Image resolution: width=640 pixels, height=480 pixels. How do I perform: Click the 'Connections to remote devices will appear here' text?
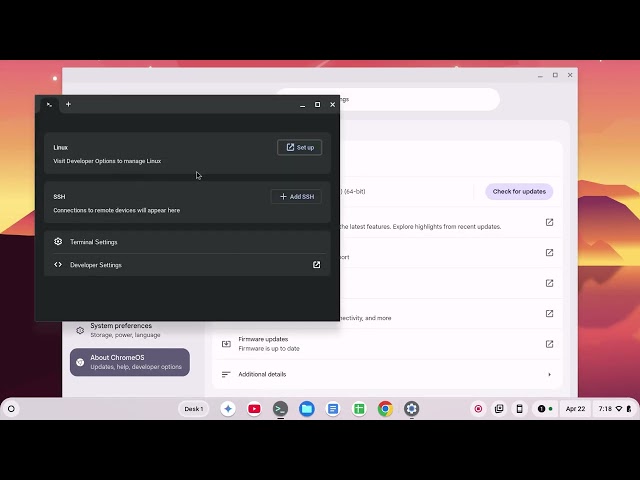click(117, 210)
